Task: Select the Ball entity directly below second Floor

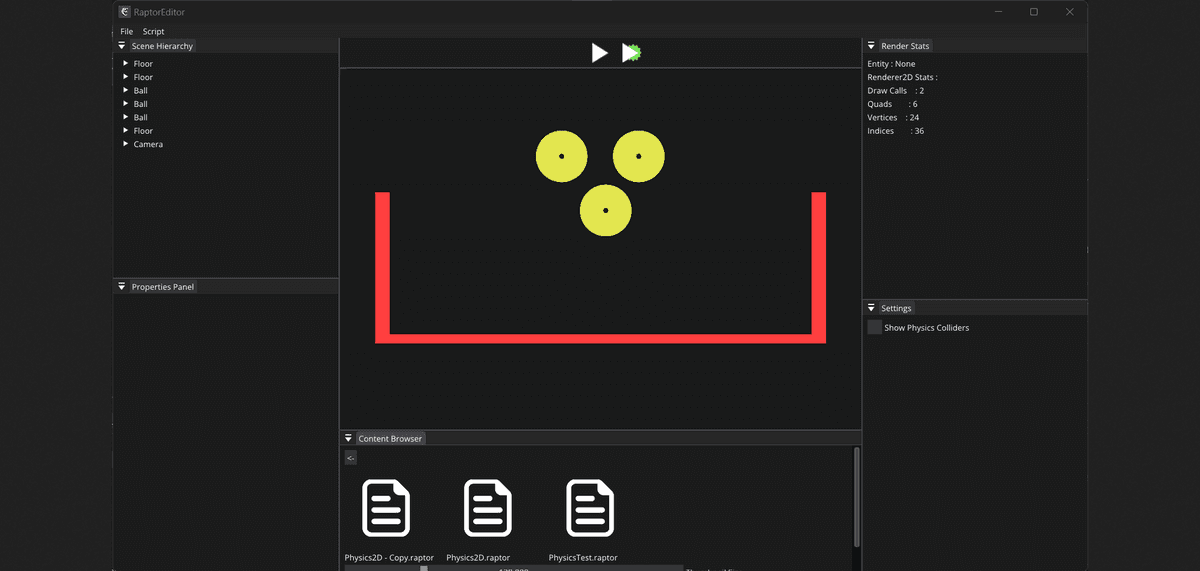Action: point(141,90)
